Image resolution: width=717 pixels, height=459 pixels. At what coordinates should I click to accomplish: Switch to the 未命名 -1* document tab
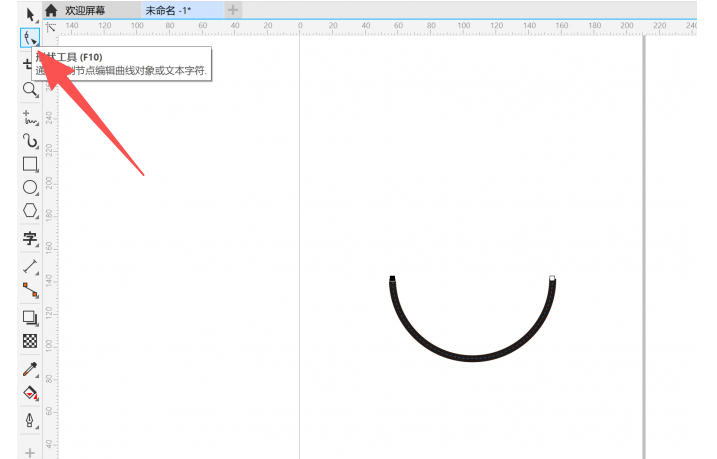click(168, 10)
